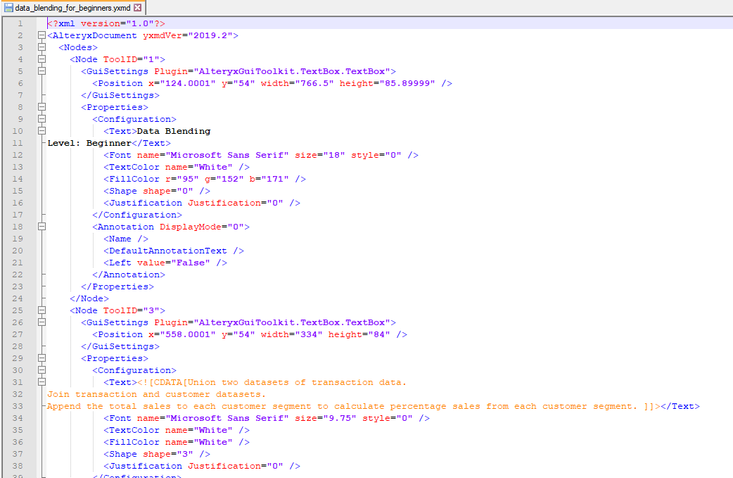Screen dimensions: 733x478
Task: Click the Shape shape="3" attribute on line 37
Action: pyautogui.click(x=168, y=454)
